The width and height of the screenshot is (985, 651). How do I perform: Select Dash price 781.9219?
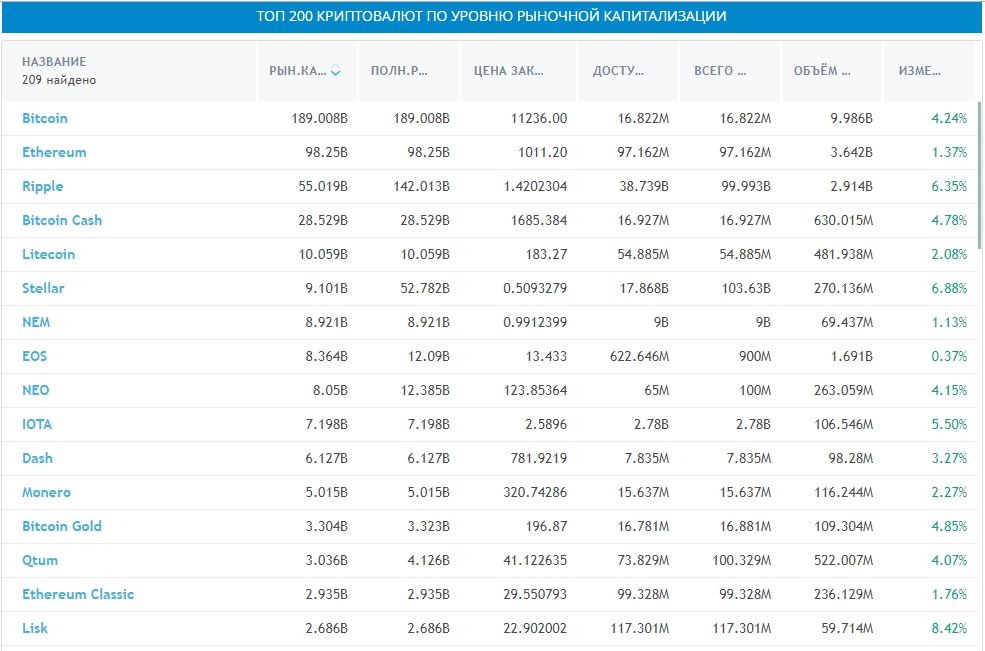[539, 457]
